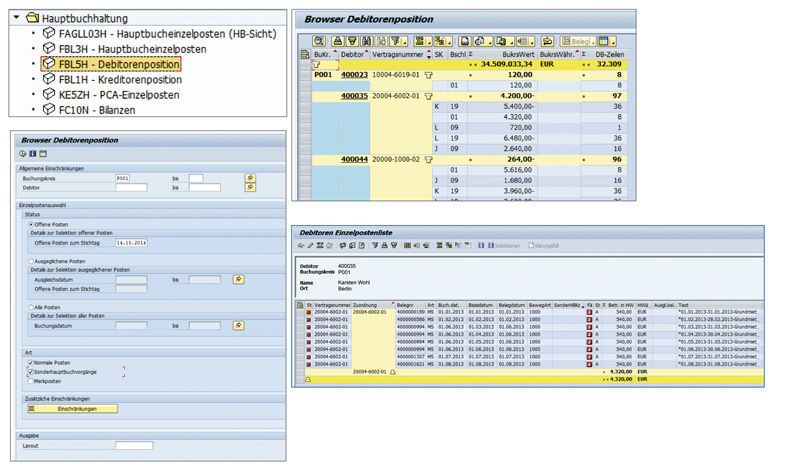The image size is (800, 468).
Task: Click the execute clock icon in selection screen
Action: pyautogui.click(x=23, y=154)
